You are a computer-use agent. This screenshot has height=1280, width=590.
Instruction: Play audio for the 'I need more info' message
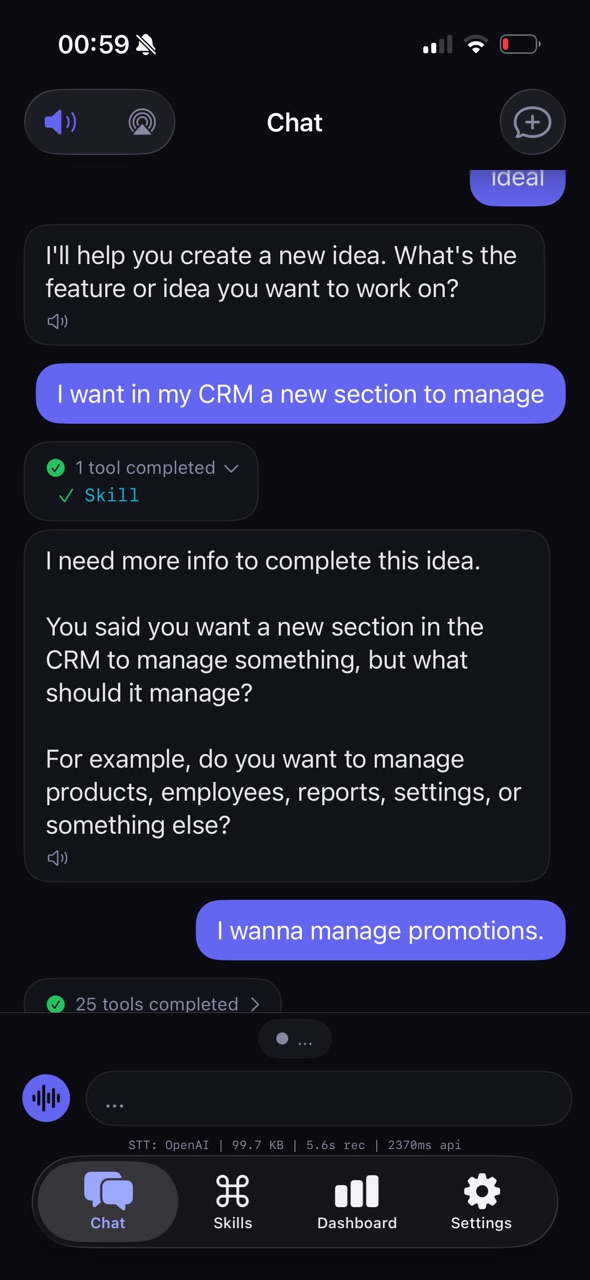click(x=57, y=857)
